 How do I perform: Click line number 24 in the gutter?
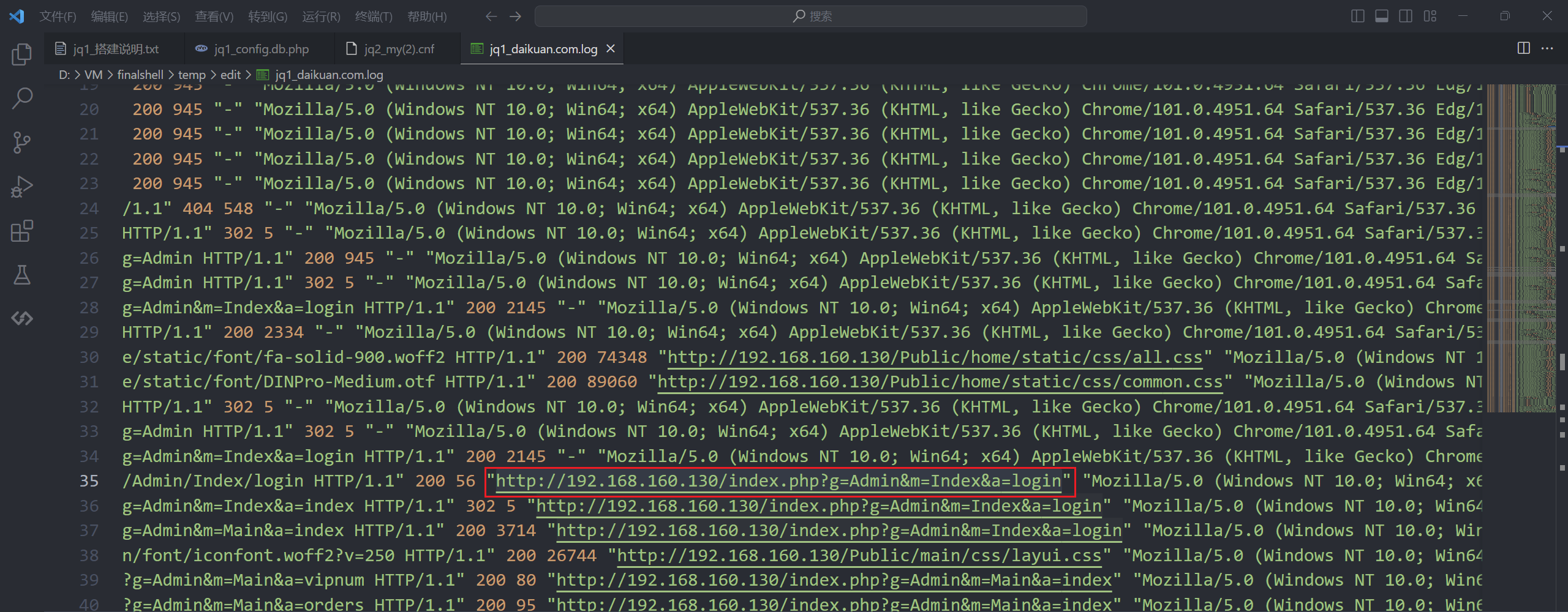[89, 209]
